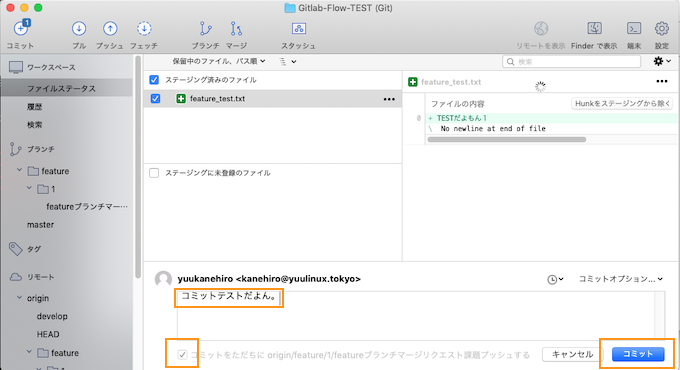Click the search (検索) input field
This screenshot has height=370, width=680.
coord(571,62)
